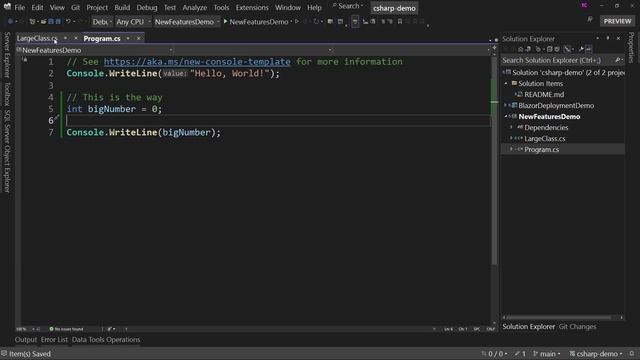Click the Visual Studio logo icon
The width and height of the screenshot is (640, 360).
tap(7, 7)
